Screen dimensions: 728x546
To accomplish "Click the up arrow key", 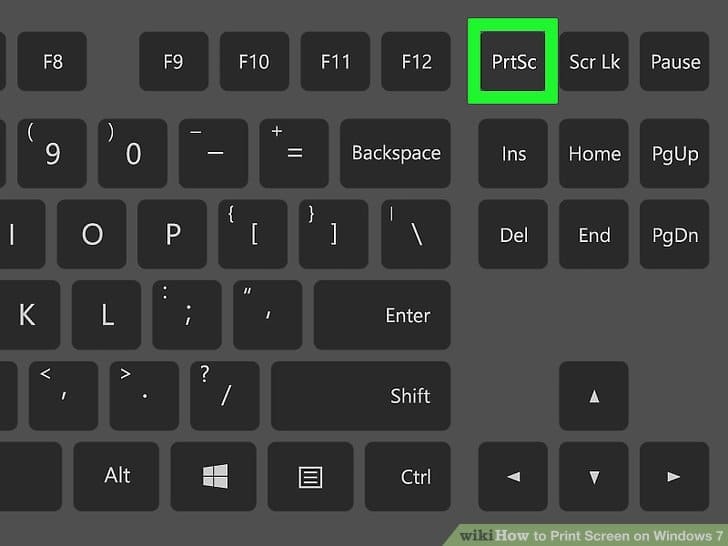I will click(594, 396).
